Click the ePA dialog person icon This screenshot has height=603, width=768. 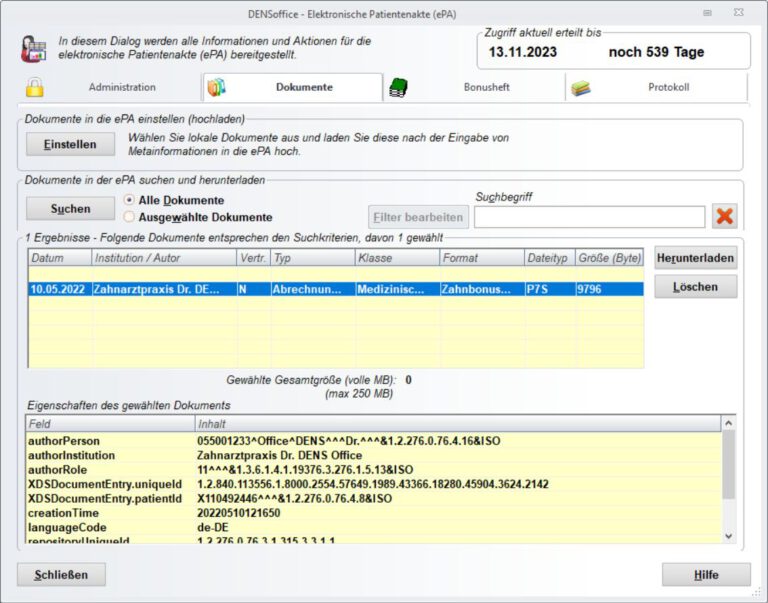tap(33, 49)
